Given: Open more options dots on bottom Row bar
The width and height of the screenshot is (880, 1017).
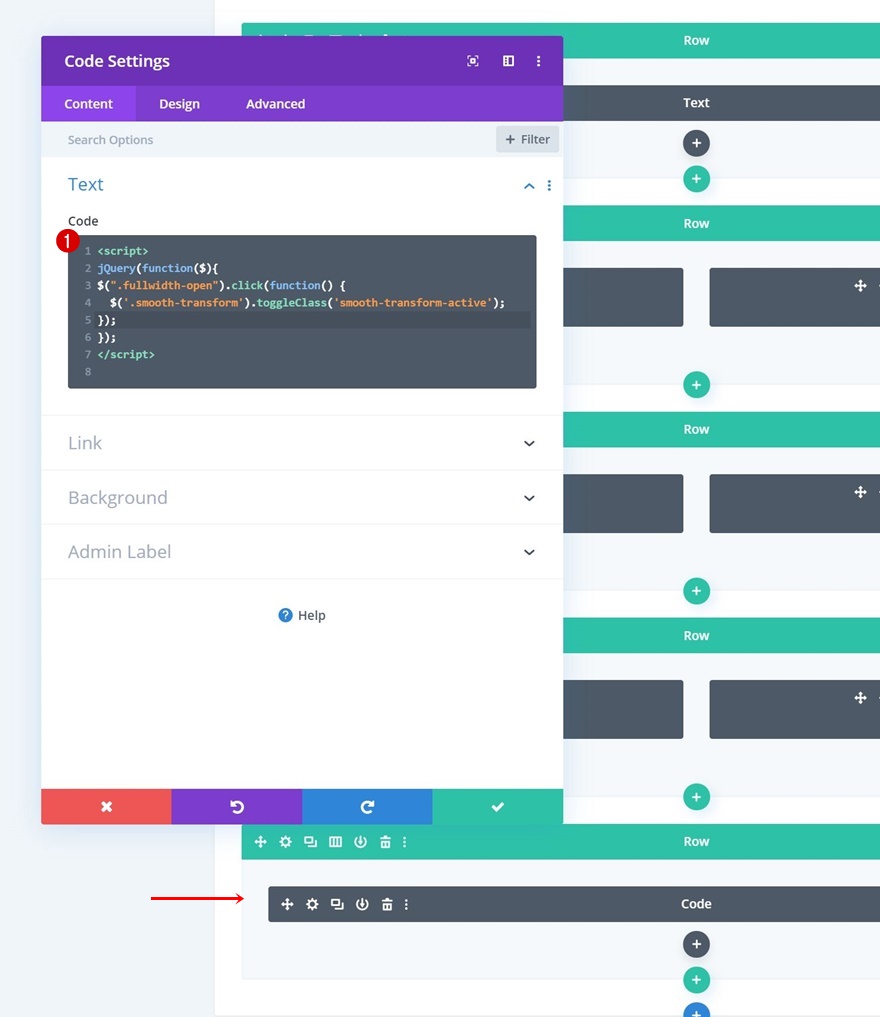Looking at the screenshot, I should click(x=405, y=842).
